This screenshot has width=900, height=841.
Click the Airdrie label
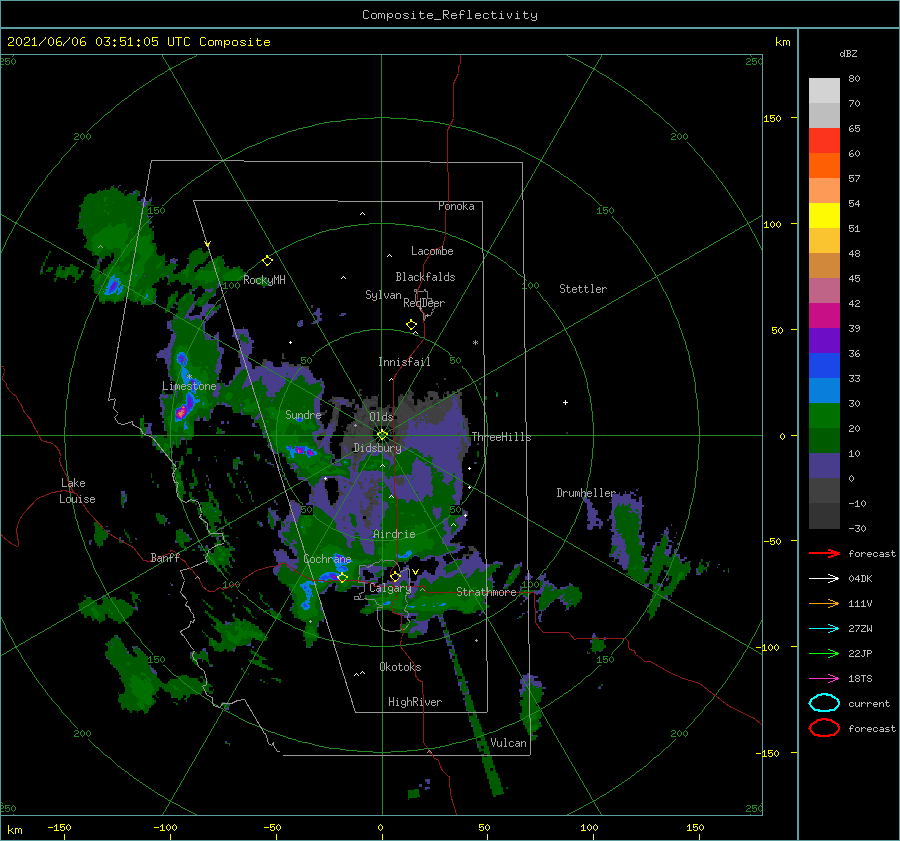tap(394, 534)
